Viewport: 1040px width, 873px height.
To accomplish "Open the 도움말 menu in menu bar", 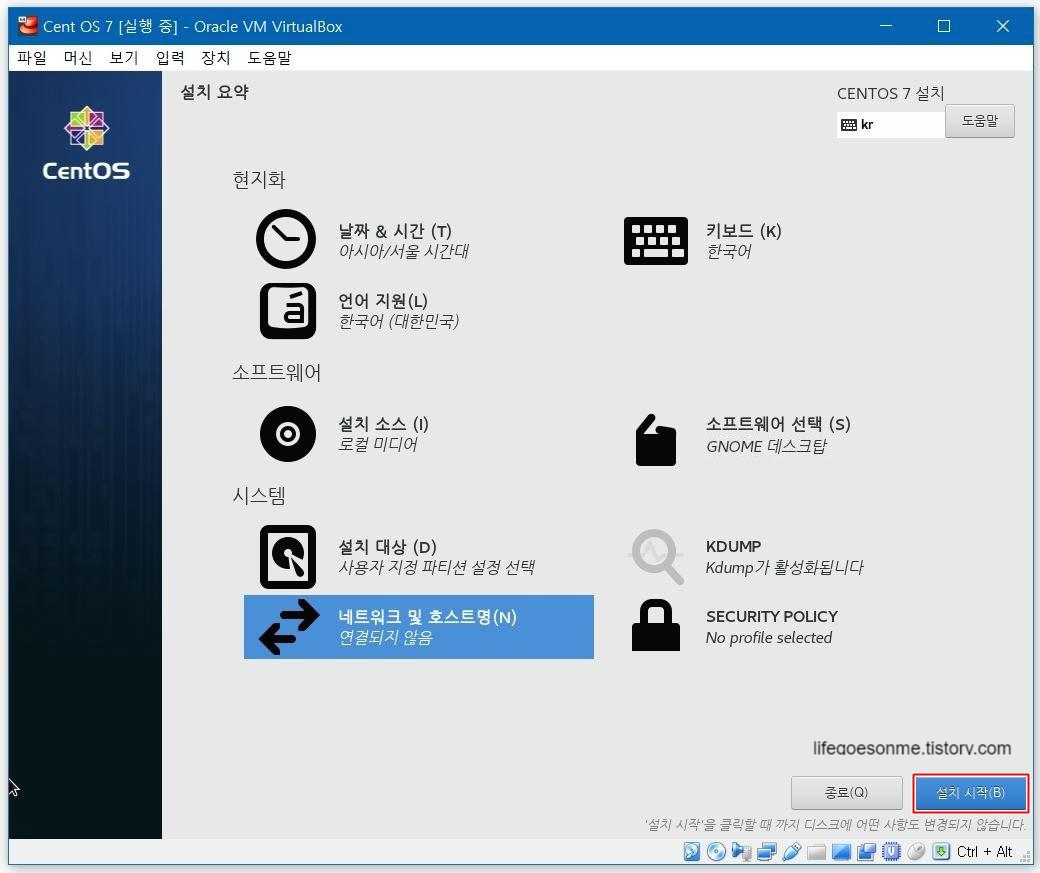I will click(269, 58).
